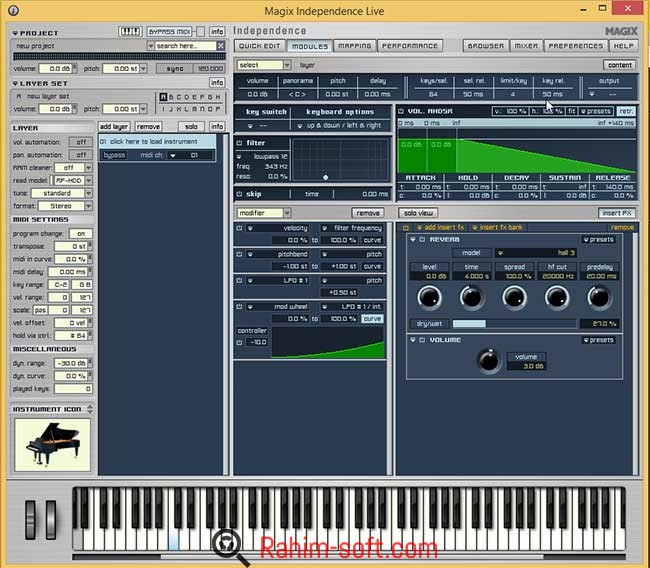Toggle the Reverb effect power button

[x=422, y=239]
